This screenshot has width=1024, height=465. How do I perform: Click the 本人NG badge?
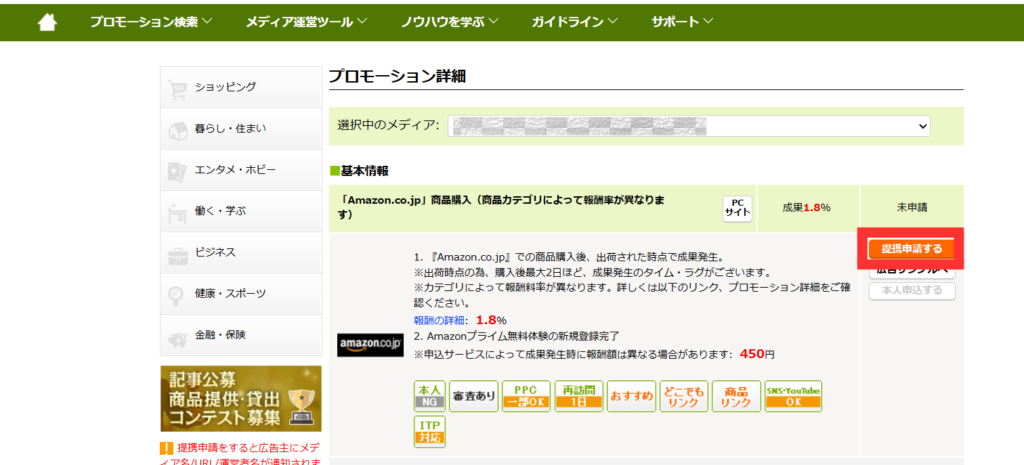pos(430,396)
